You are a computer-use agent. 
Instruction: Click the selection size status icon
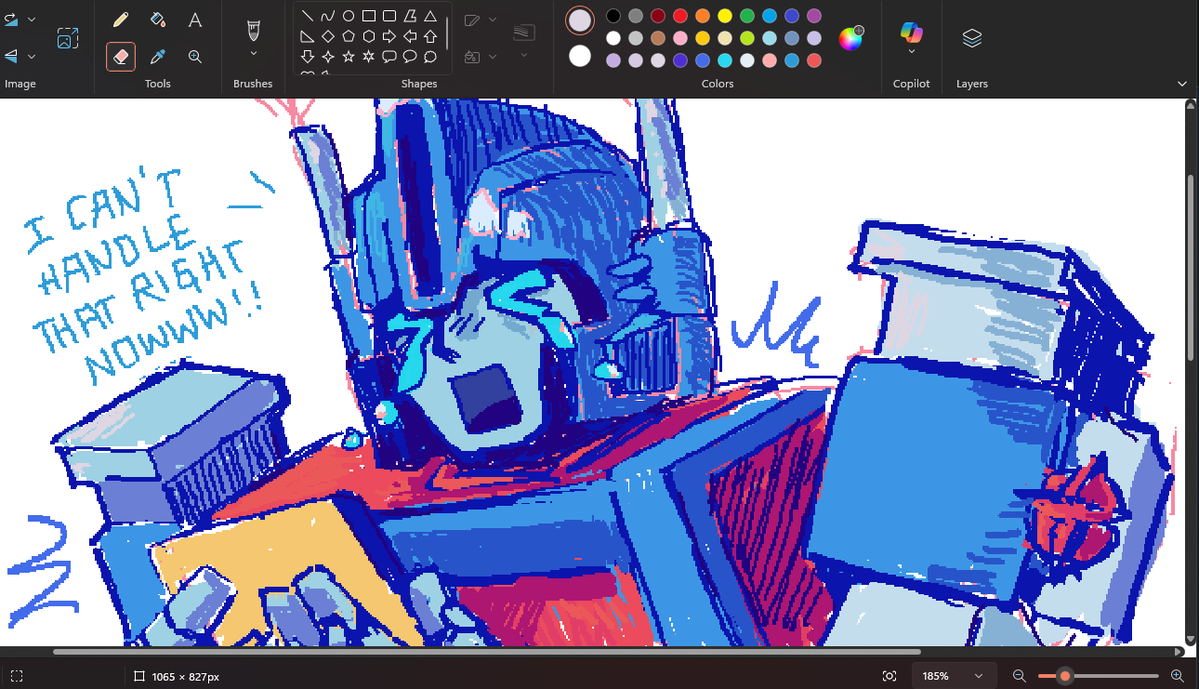point(17,676)
